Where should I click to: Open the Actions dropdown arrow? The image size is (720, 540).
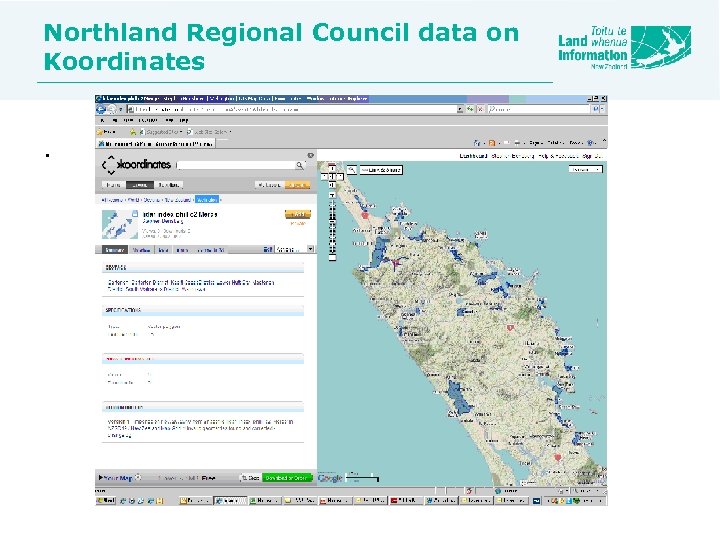tap(311, 249)
